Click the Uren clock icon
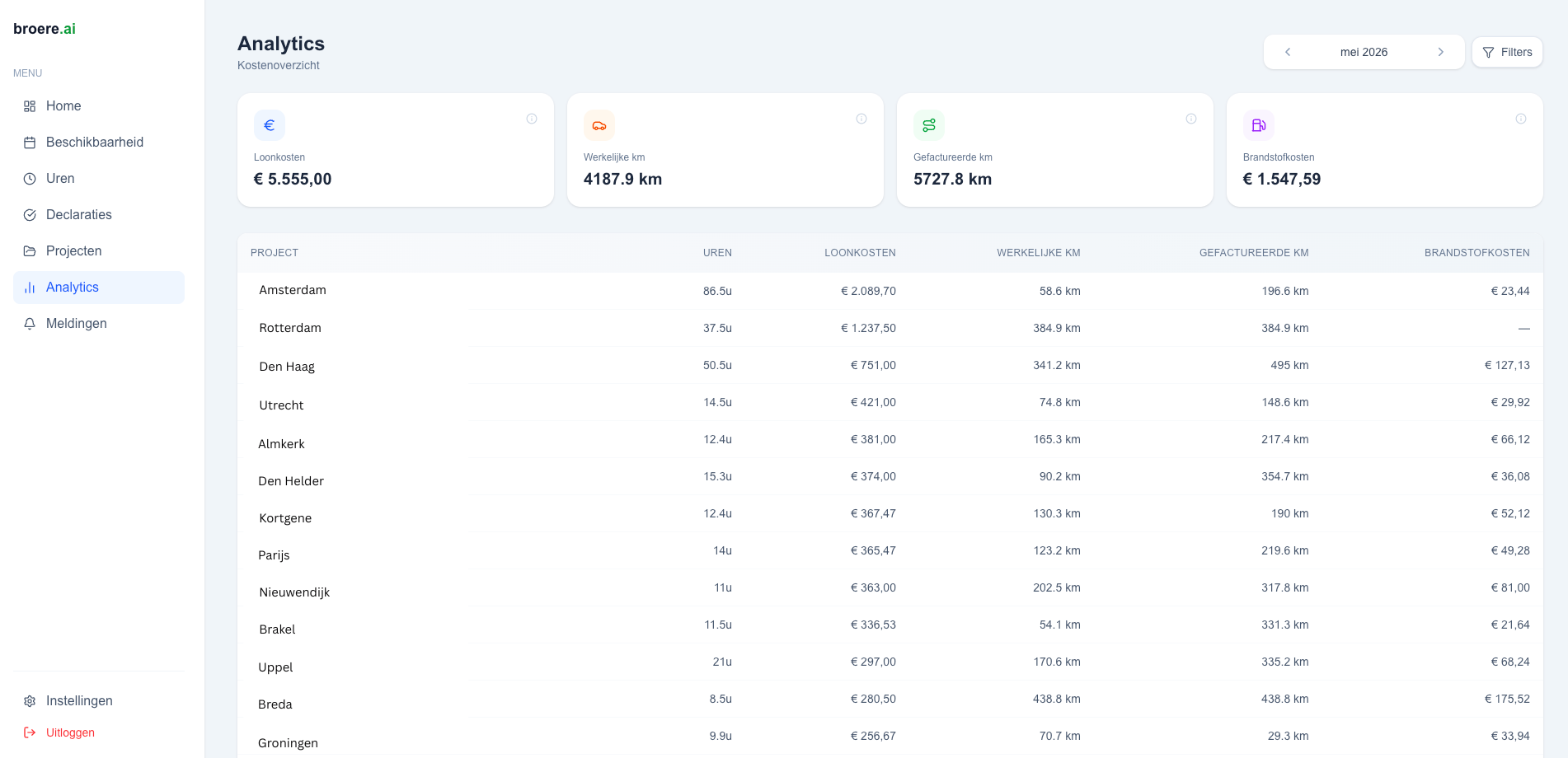1568x758 pixels. click(30, 179)
